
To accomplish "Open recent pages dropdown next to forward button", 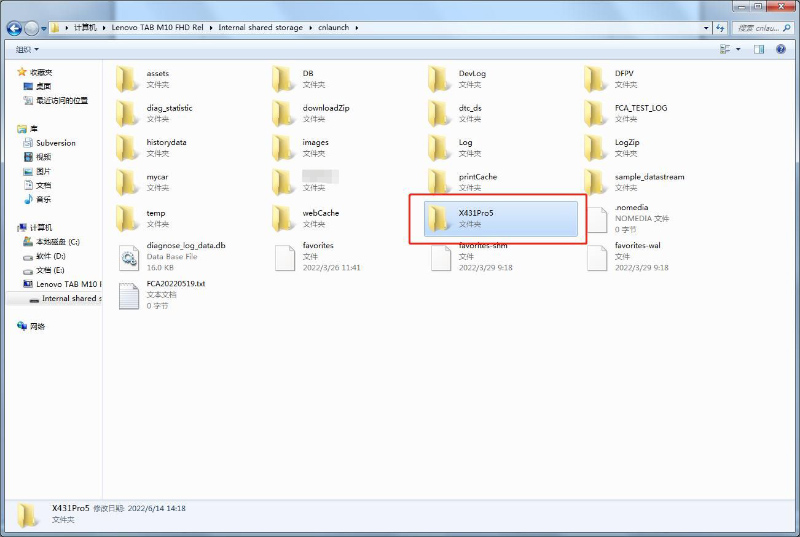I will (44, 28).
